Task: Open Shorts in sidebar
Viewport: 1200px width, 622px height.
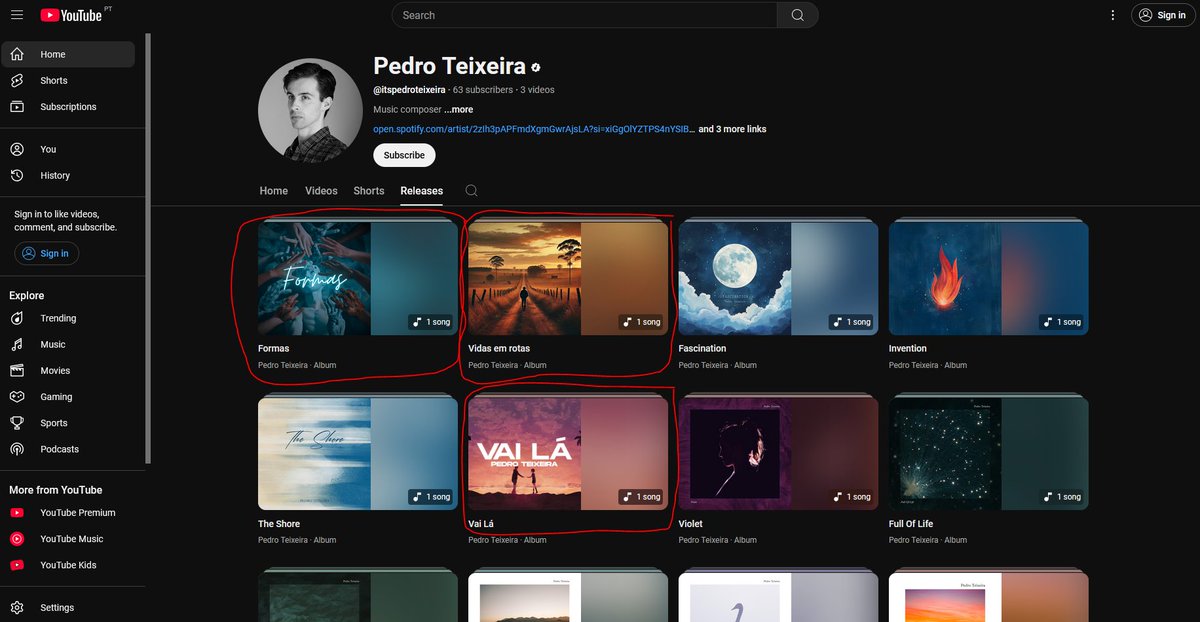Action: (69, 80)
